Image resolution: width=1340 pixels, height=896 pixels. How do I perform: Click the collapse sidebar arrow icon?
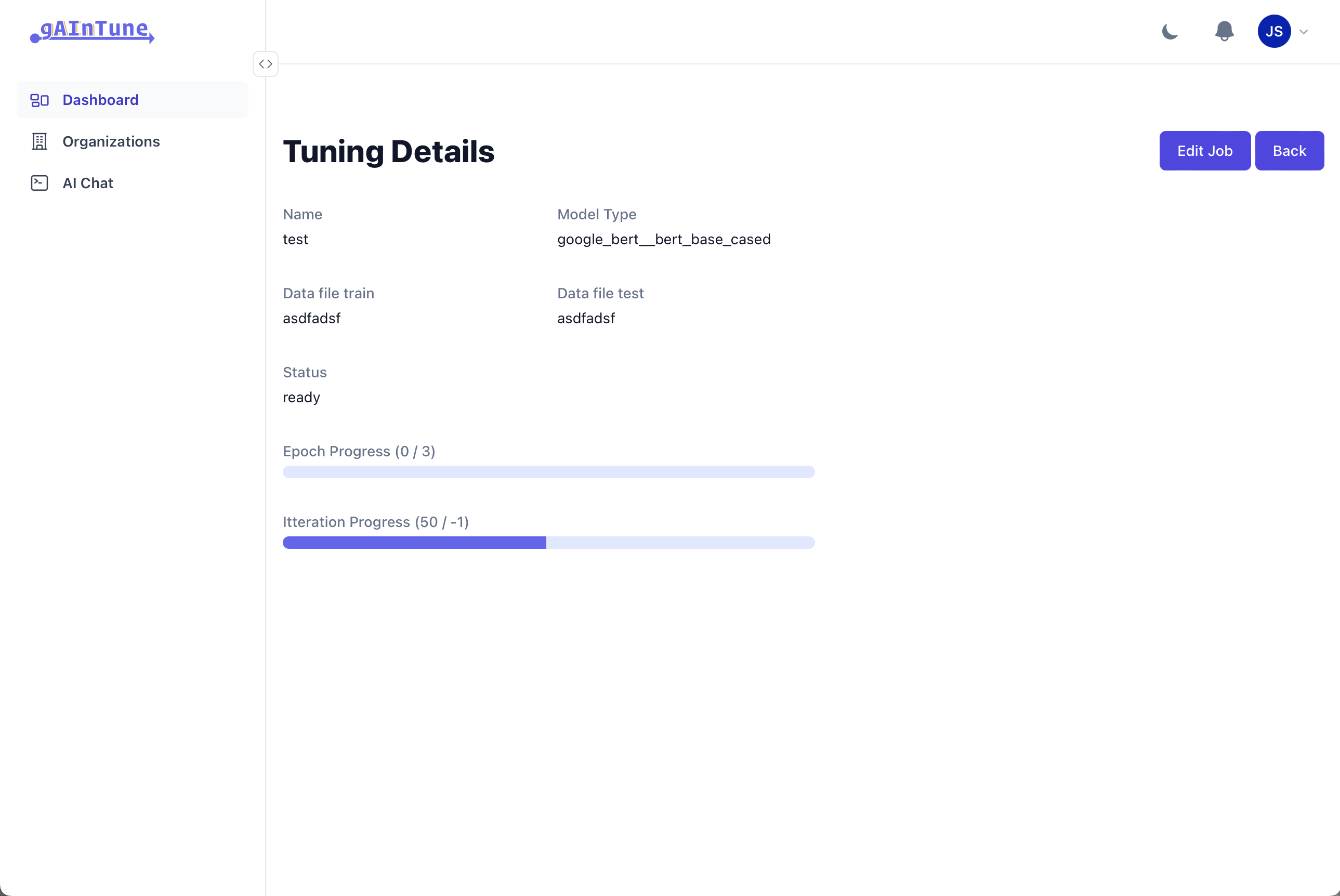(265, 64)
